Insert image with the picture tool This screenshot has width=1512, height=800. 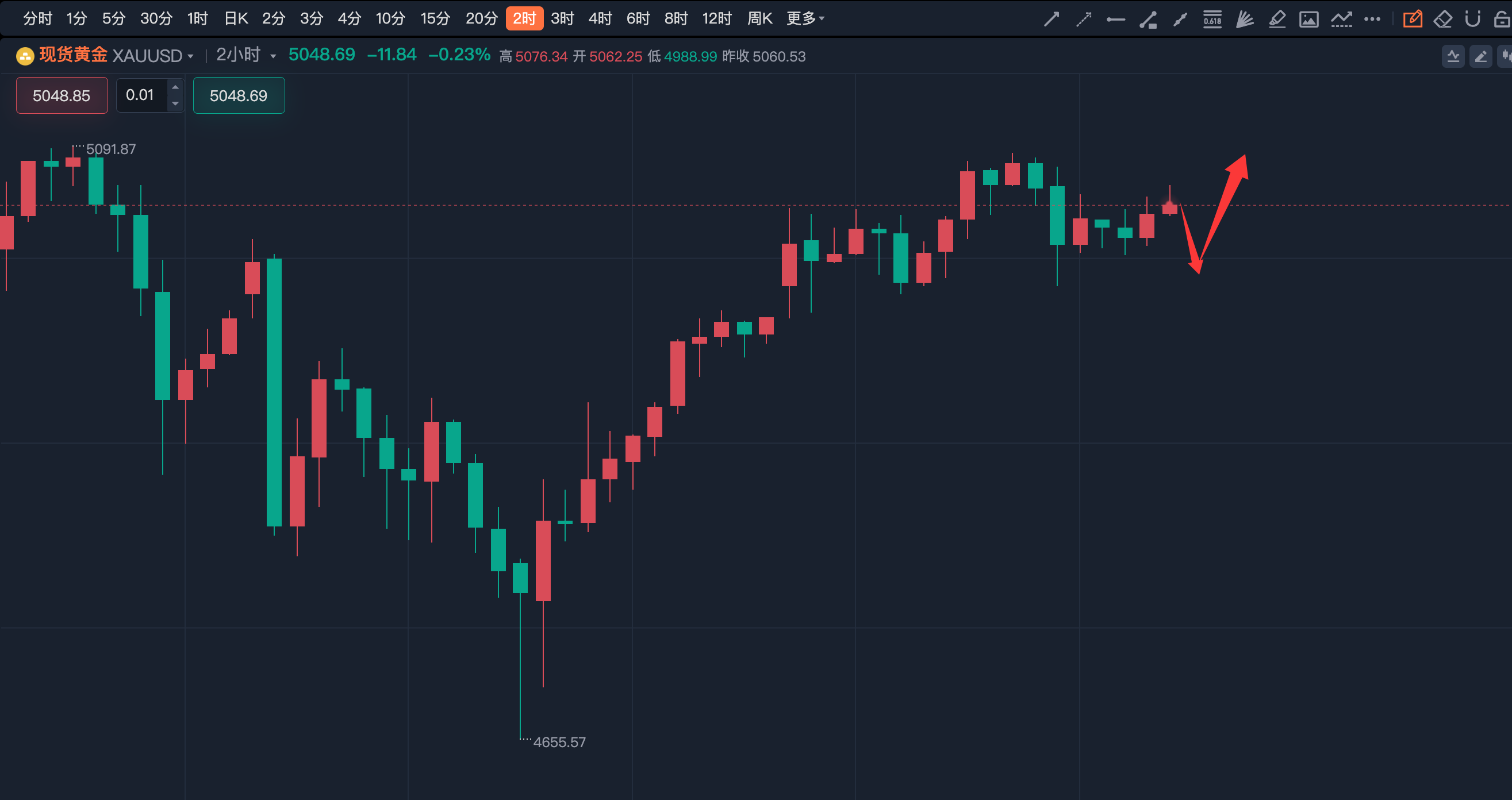point(1308,20)
